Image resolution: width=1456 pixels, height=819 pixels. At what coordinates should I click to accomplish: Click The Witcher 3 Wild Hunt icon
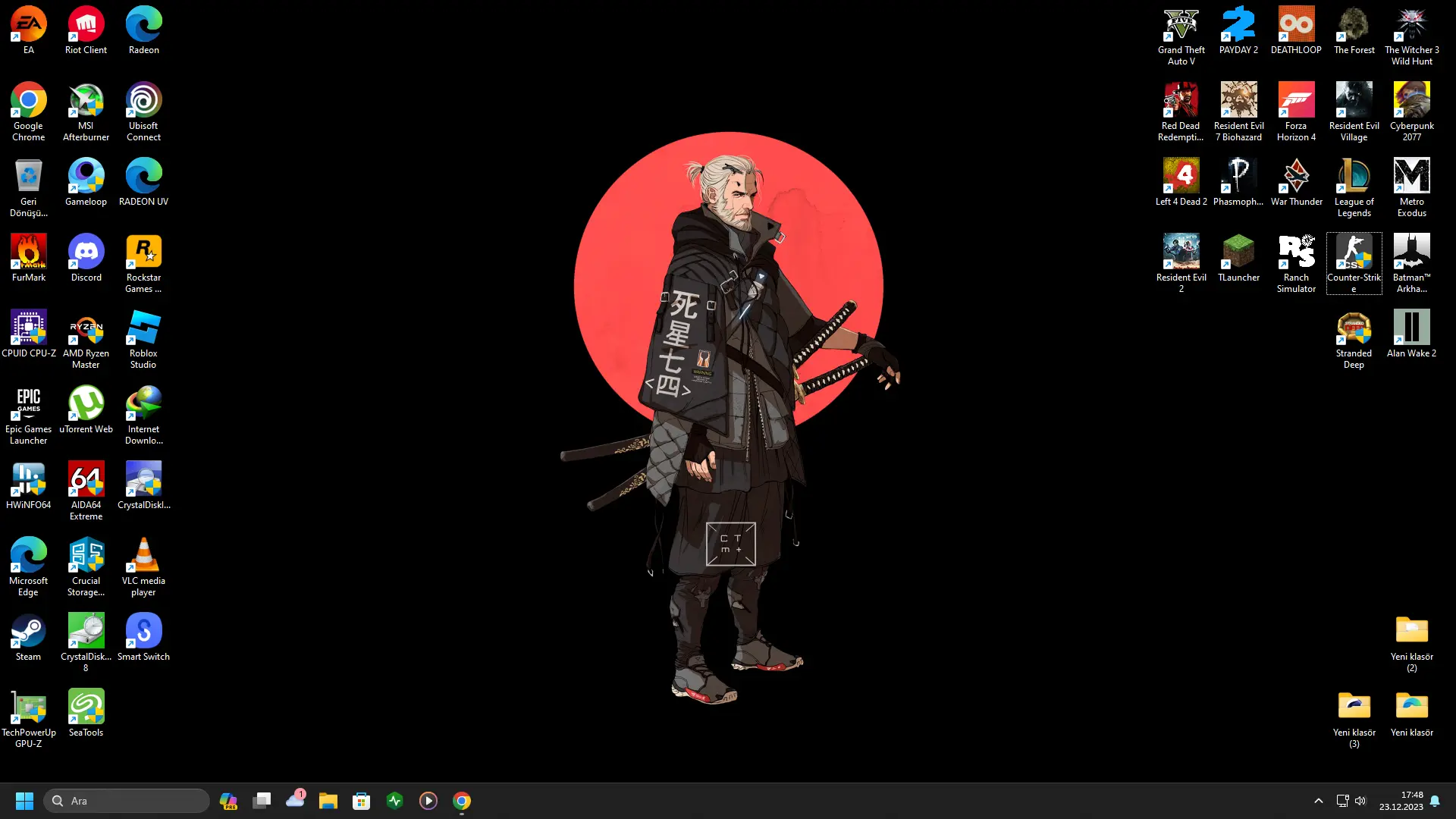point(1411,36)
